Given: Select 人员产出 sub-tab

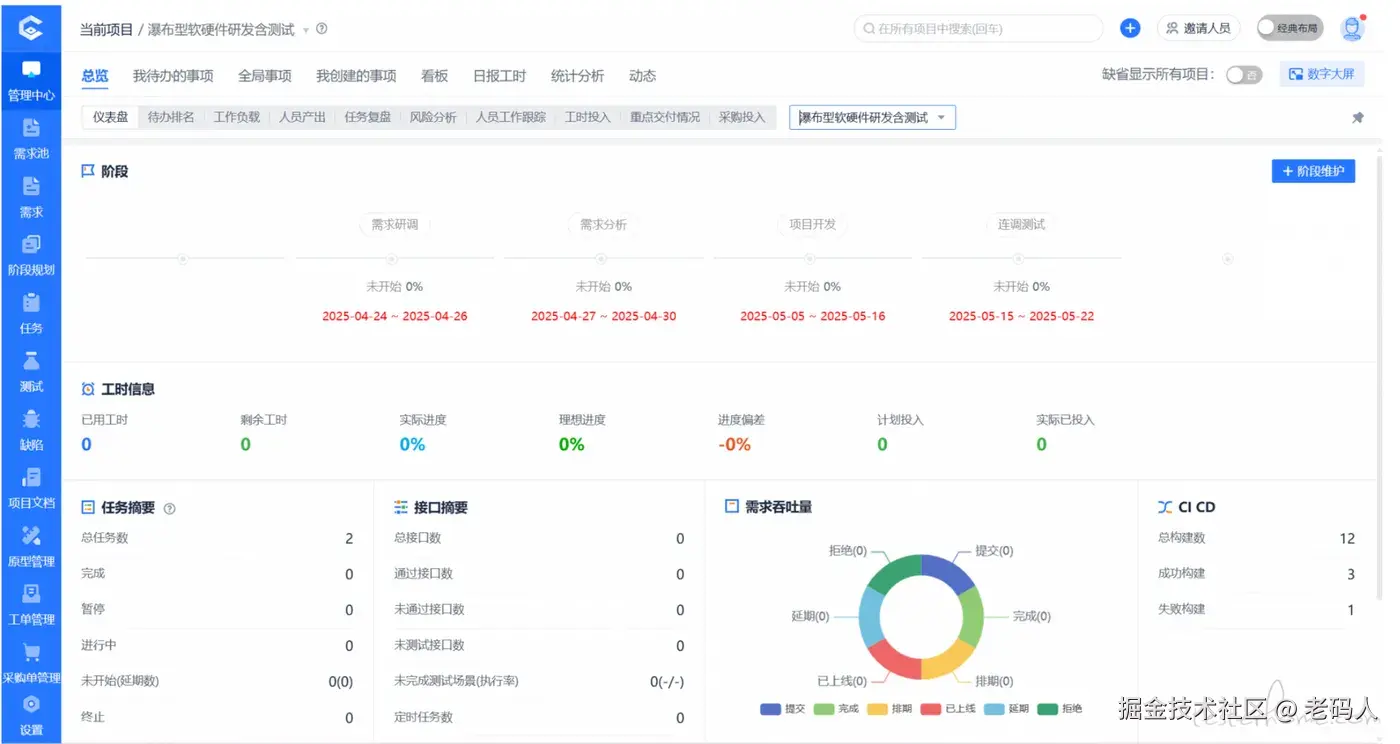Looking at the screenshot, I should tap(302, 118).
